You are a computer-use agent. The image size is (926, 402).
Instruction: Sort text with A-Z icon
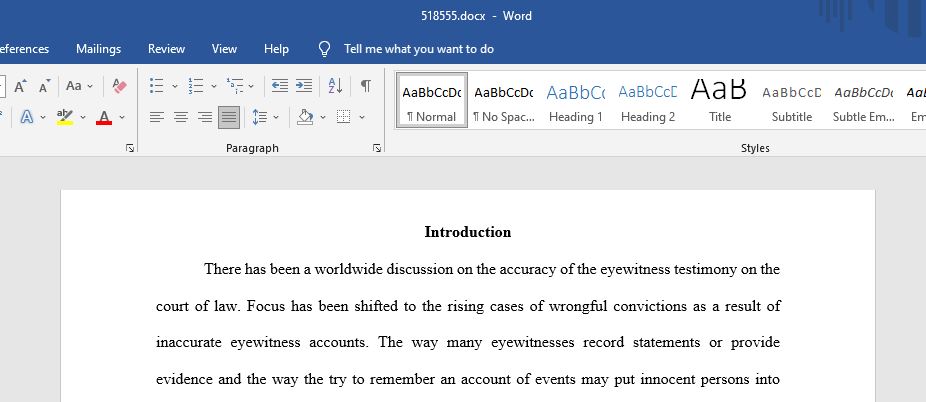point(335,86)
